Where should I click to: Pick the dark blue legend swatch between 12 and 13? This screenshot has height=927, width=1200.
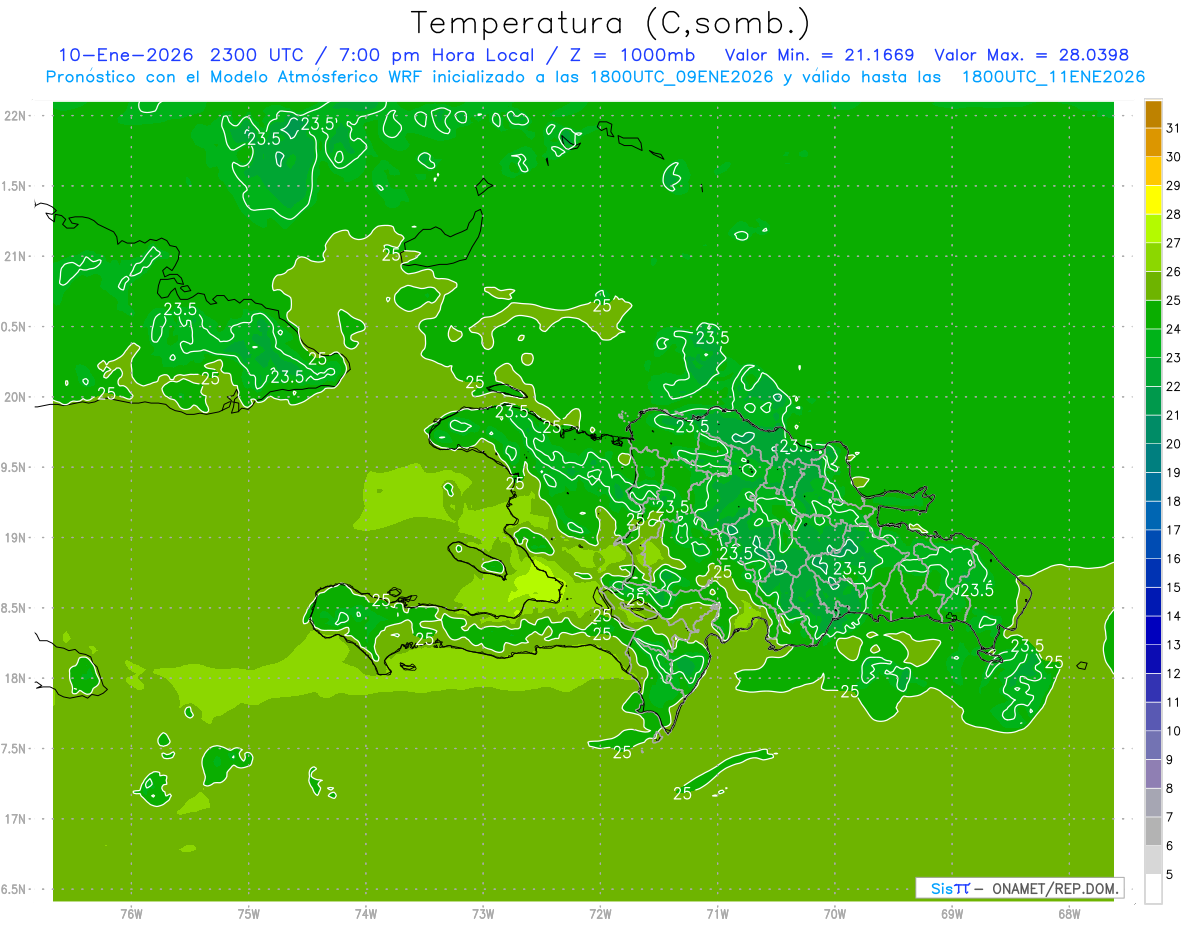pos(1153,659)
